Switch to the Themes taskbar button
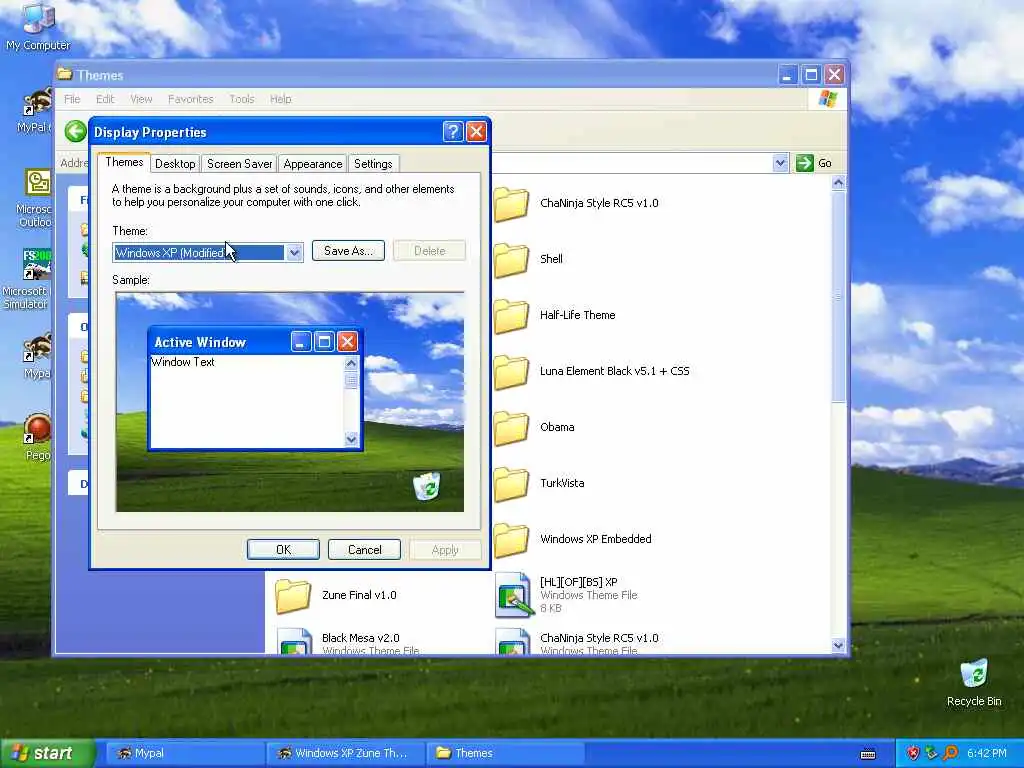1024x768 pixels. 505,754
